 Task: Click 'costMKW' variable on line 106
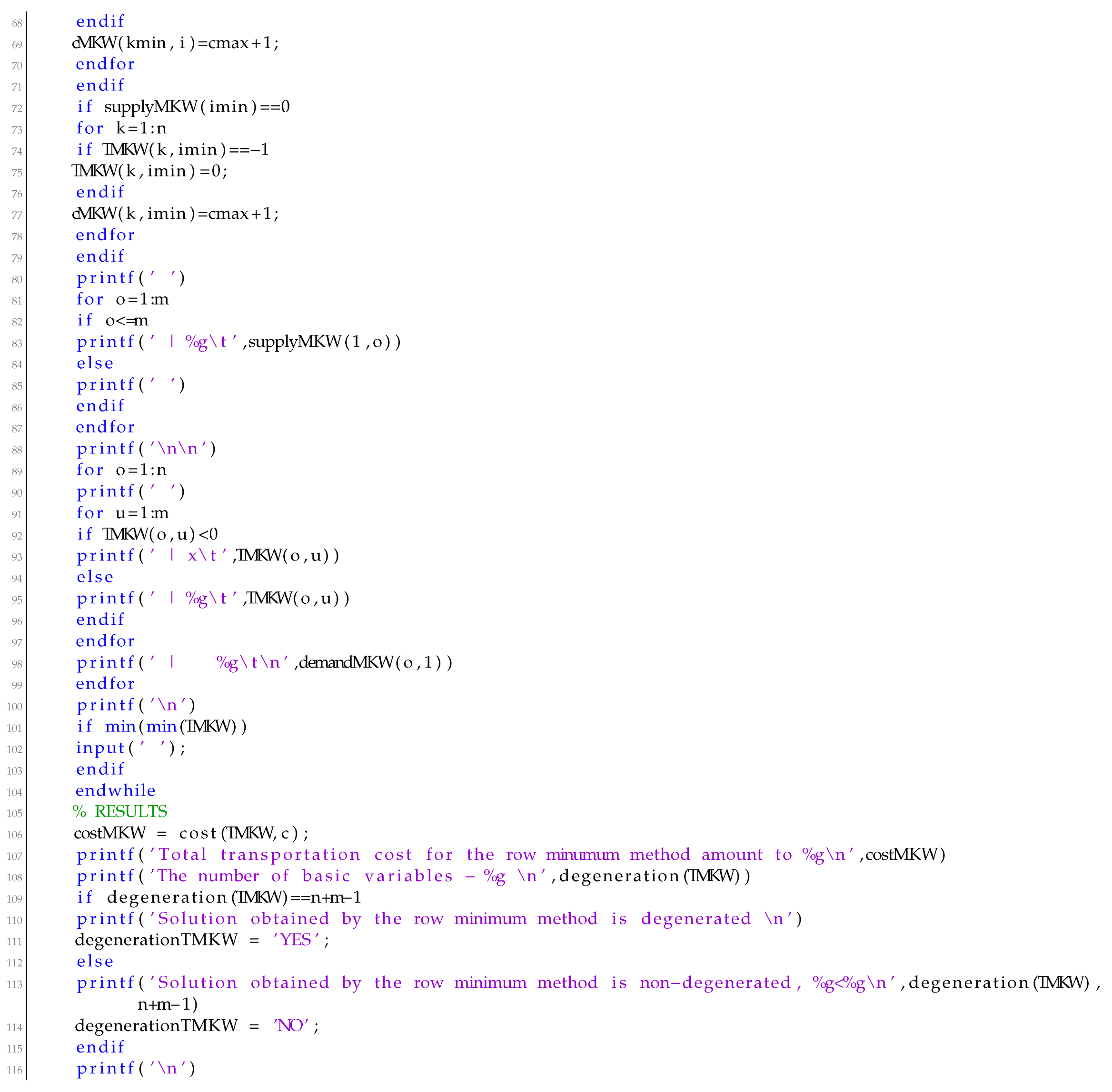(109, 833)
